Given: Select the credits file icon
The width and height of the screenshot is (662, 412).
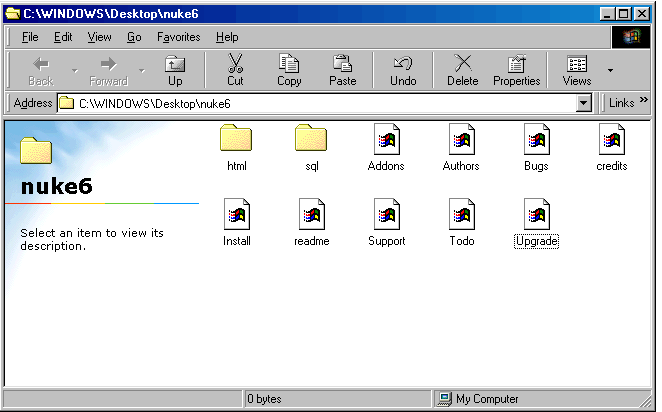Looking at the screenshot, I should 611,139.
